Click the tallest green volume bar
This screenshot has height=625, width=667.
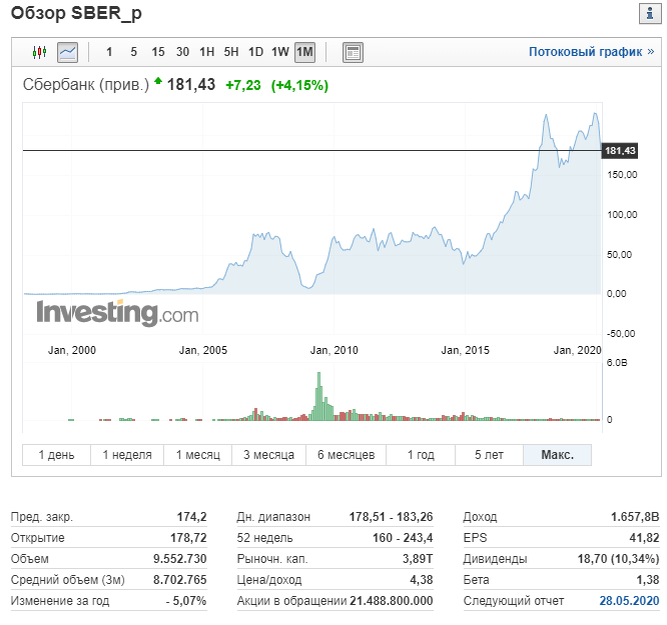tap(319, 396)
